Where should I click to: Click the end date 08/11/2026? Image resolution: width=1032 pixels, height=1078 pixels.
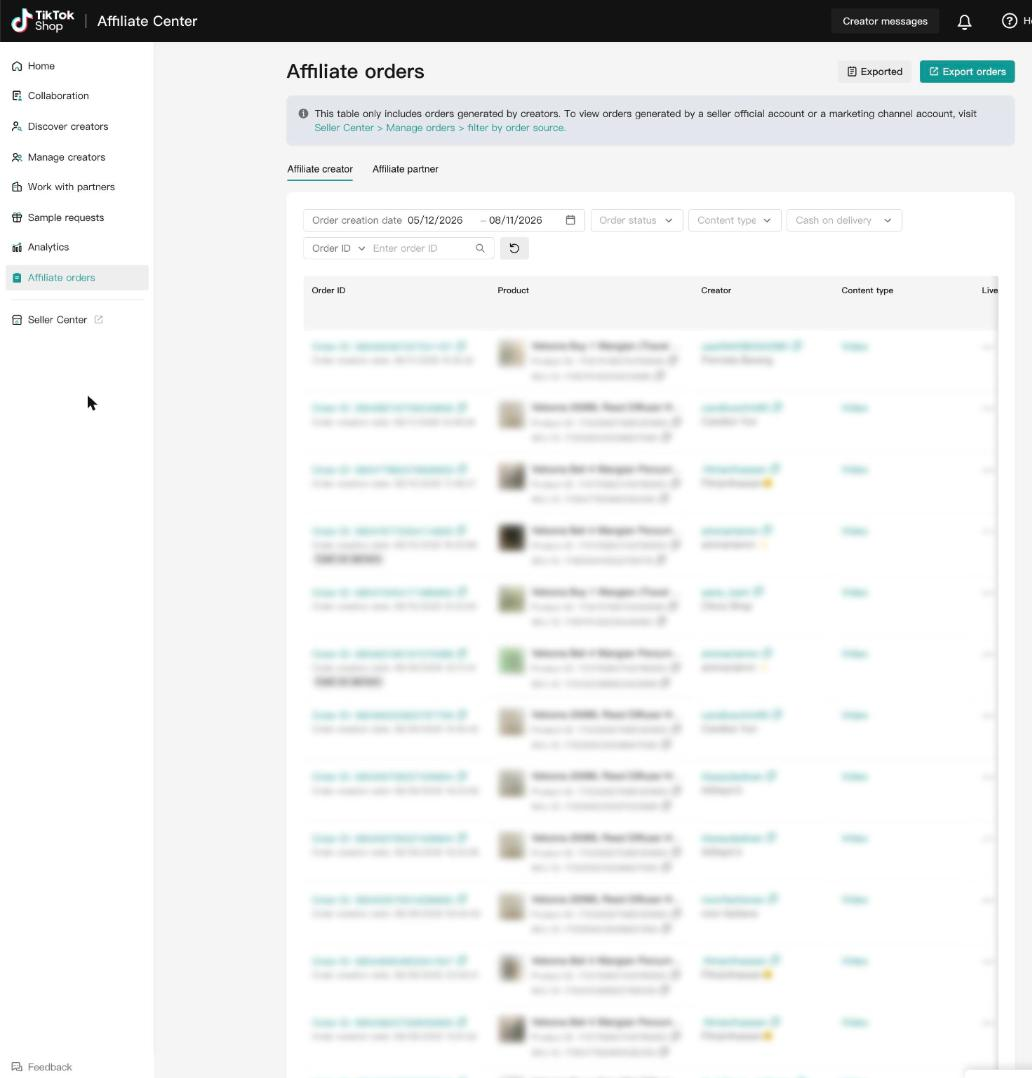(516, 220)
